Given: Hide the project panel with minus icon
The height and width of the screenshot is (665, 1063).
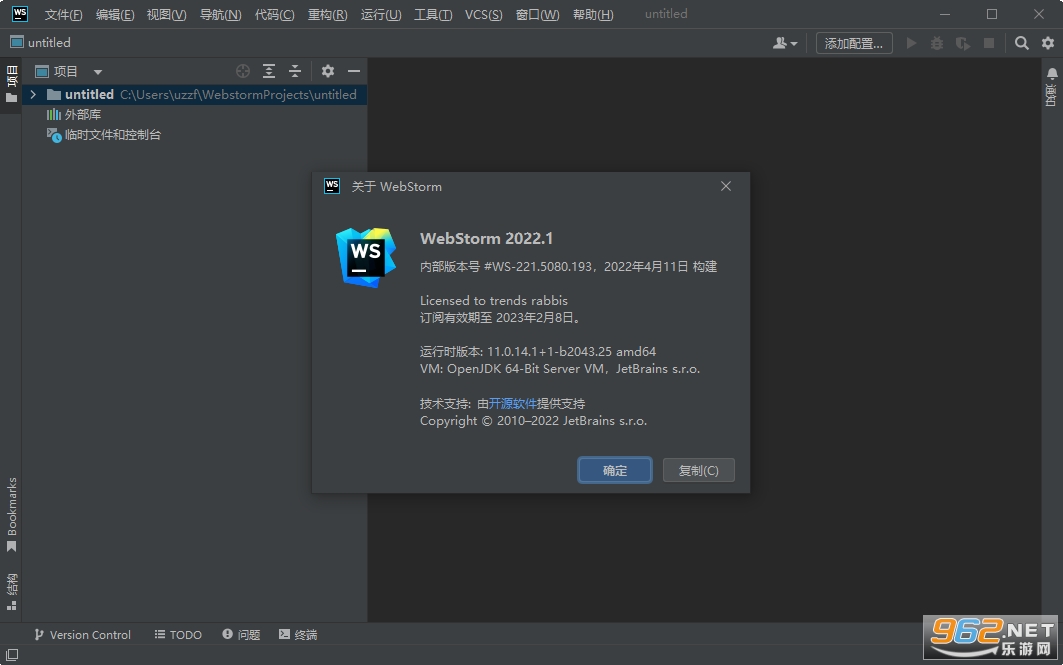Looking at the screenshot, I should pos(354,71).
